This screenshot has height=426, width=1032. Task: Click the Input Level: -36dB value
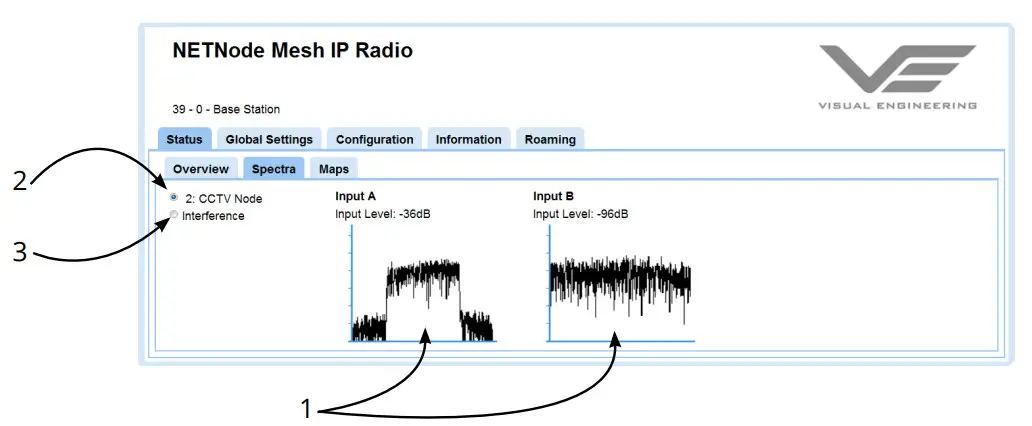tap(383, 214)
